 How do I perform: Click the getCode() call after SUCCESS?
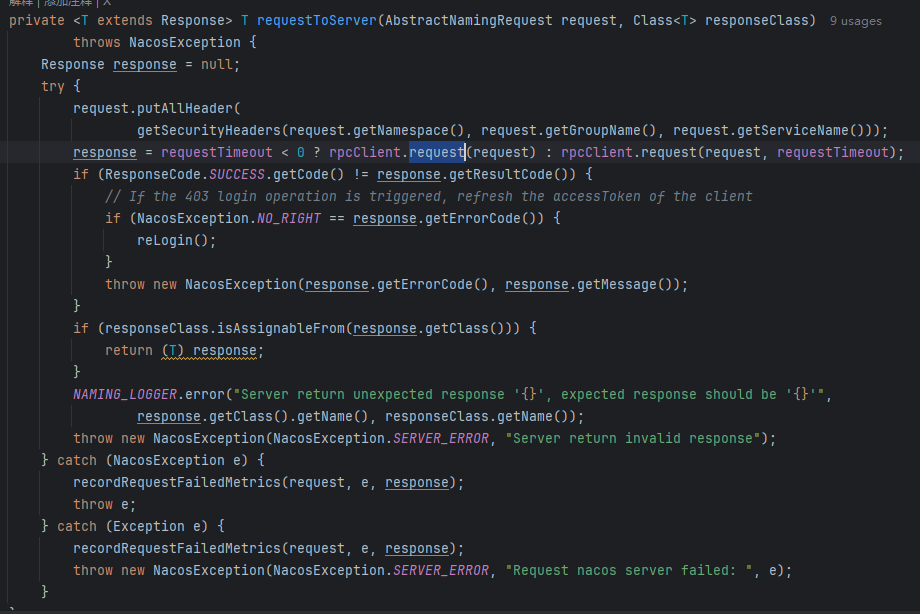pos(309,174)
